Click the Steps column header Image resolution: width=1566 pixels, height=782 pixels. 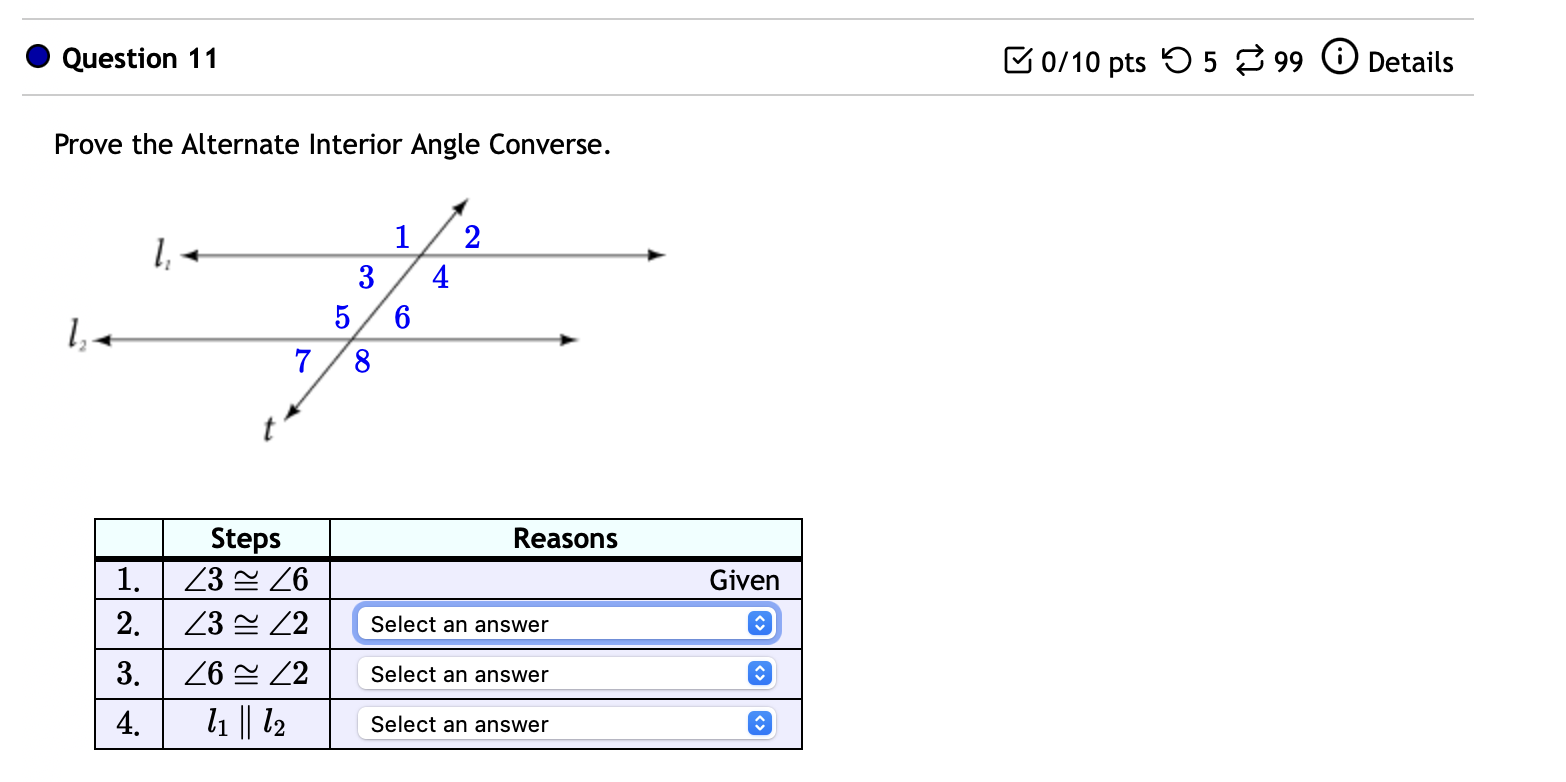click(x=245, y=538)
